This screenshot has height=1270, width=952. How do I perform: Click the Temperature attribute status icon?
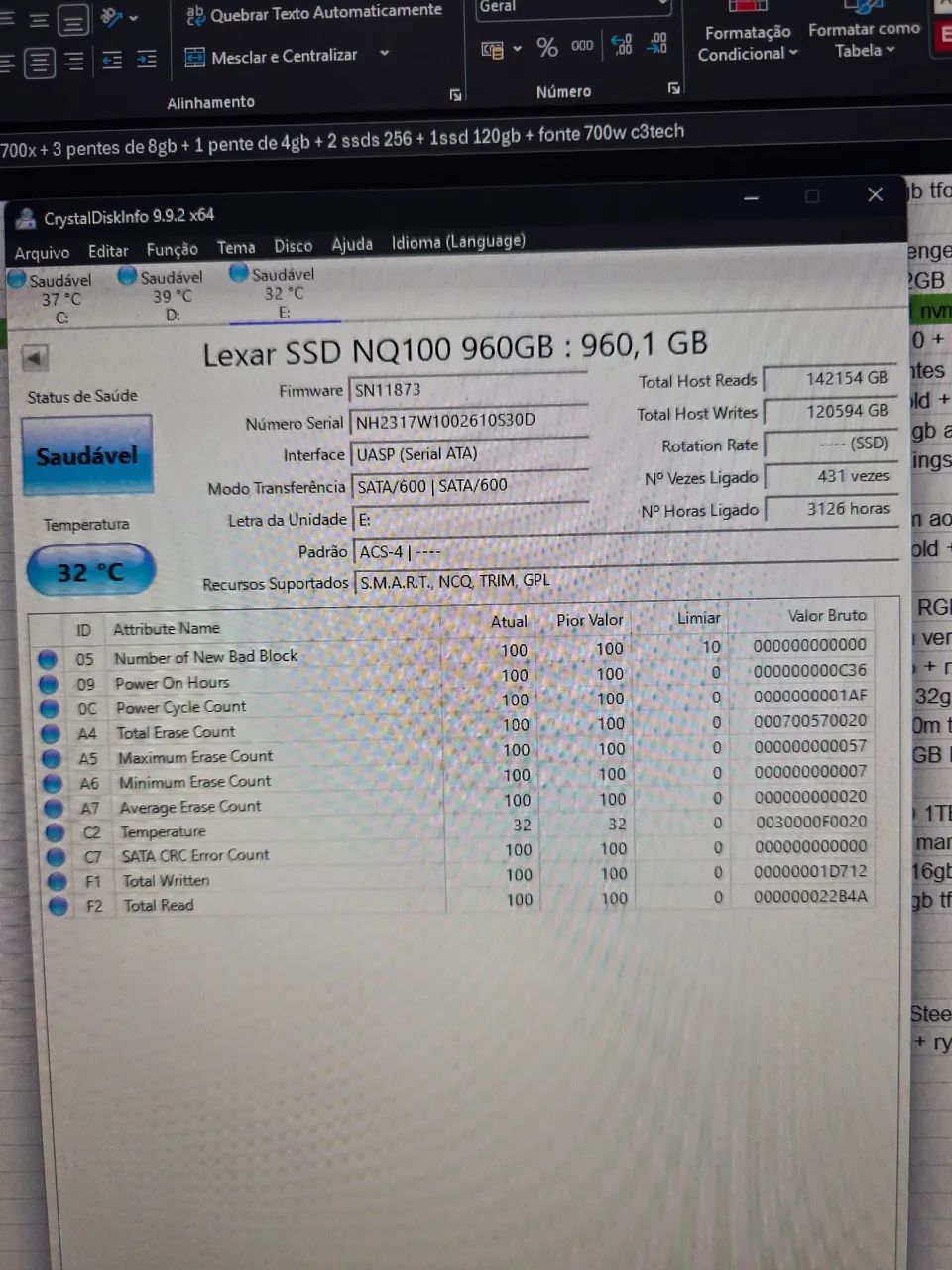pyautogui.click(x=56, y=833)
